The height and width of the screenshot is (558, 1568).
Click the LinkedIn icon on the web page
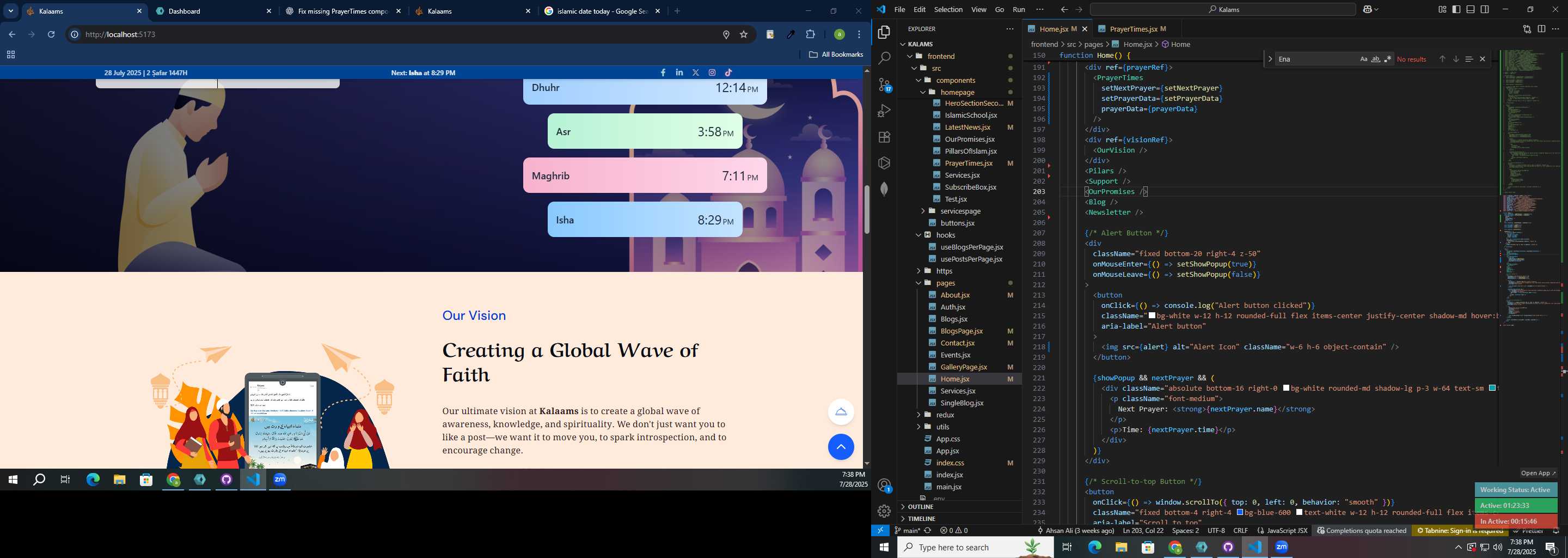(x=679, y=72)
